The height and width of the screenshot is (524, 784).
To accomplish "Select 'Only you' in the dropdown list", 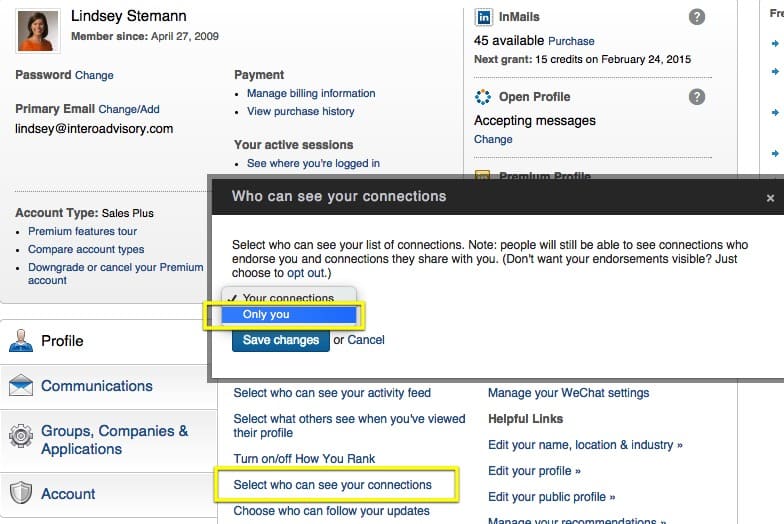I will (289, 314).
